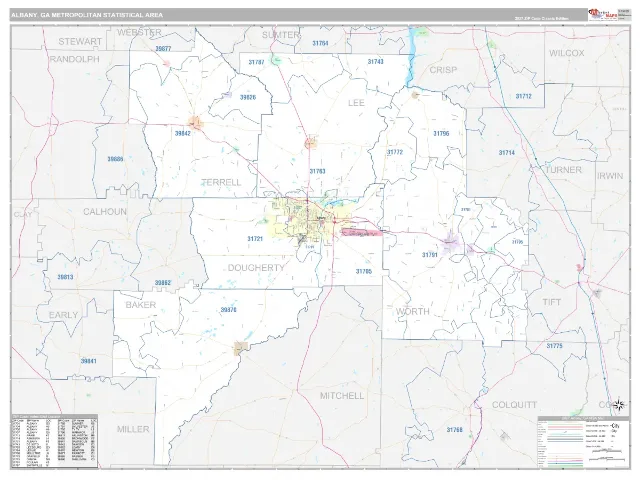Select ZIP code 31714
Viewport: 640px width, 480px height.
click(507, 153)
